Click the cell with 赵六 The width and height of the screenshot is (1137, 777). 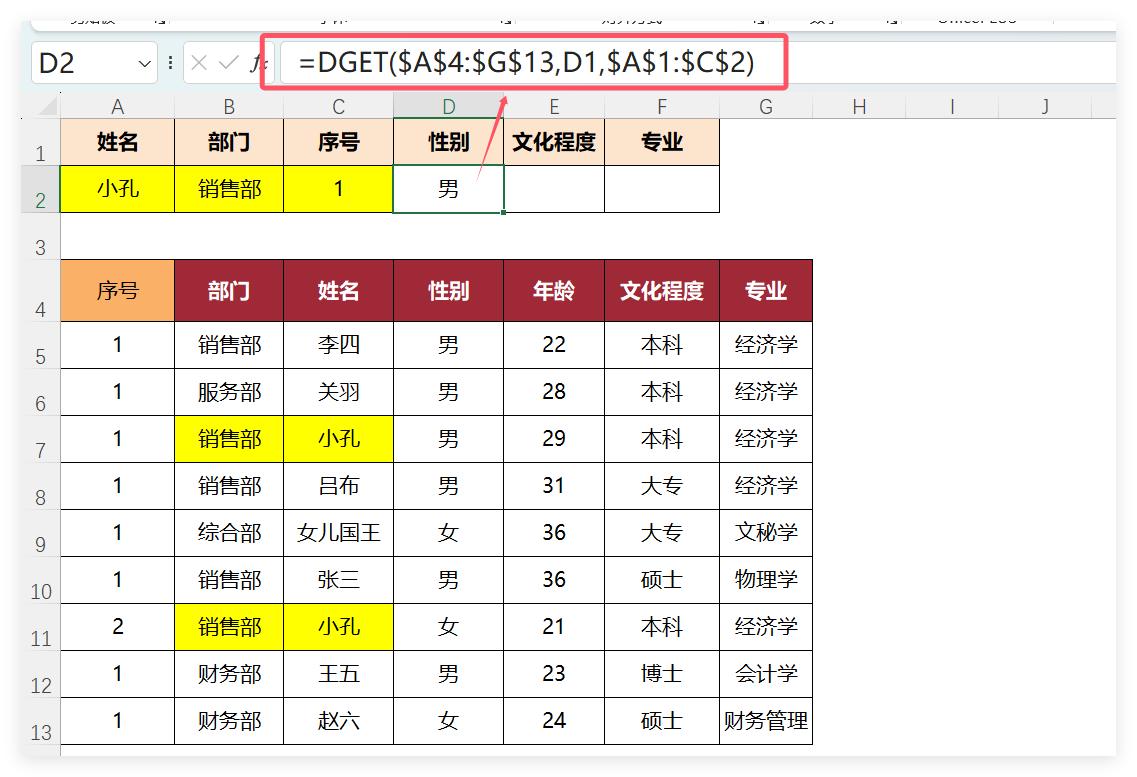[339, 721]
